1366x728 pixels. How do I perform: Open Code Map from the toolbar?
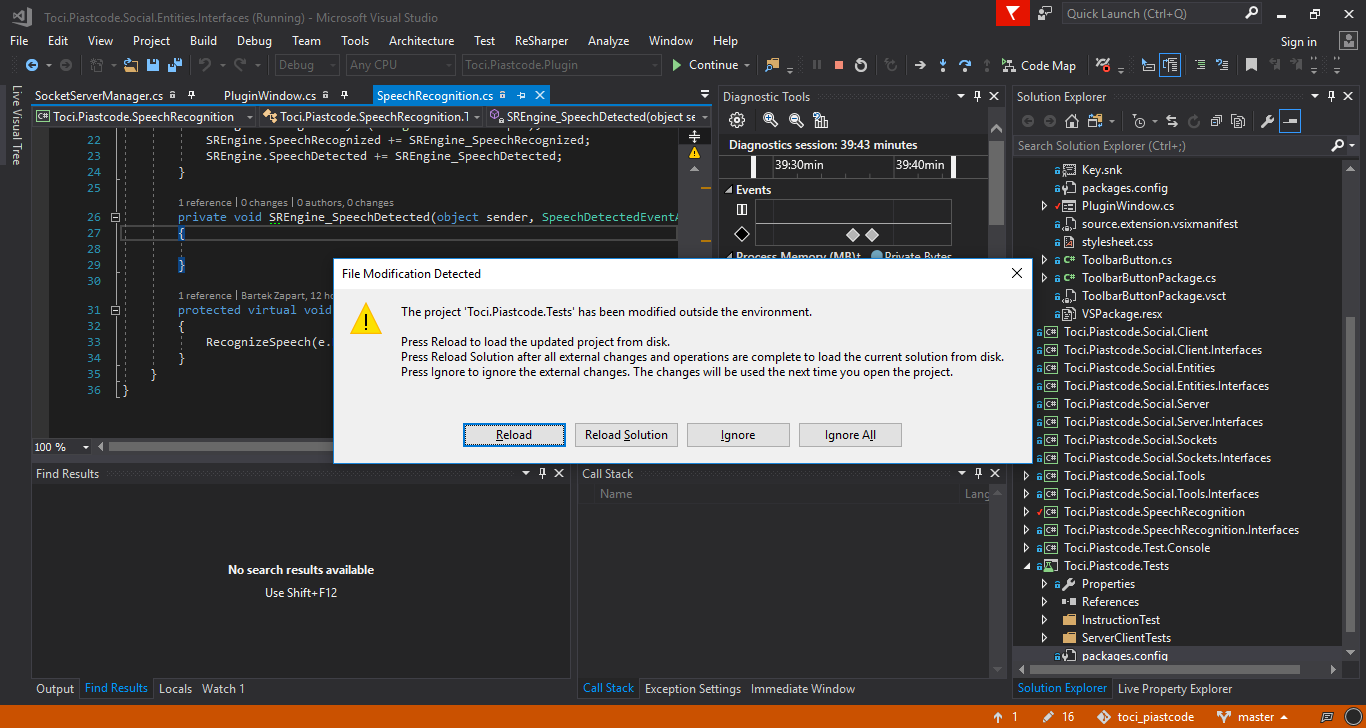click(1039, 65)
